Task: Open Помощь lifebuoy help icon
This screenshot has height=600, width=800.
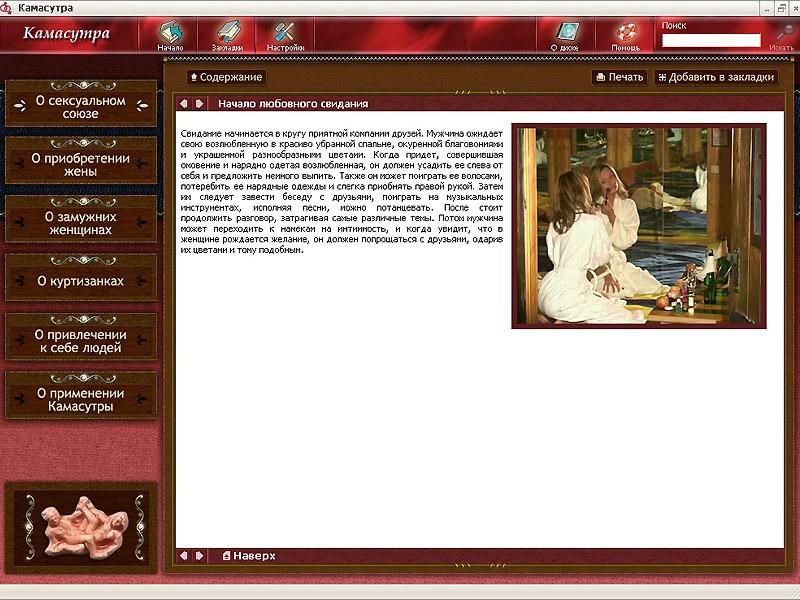Action: 626,33
